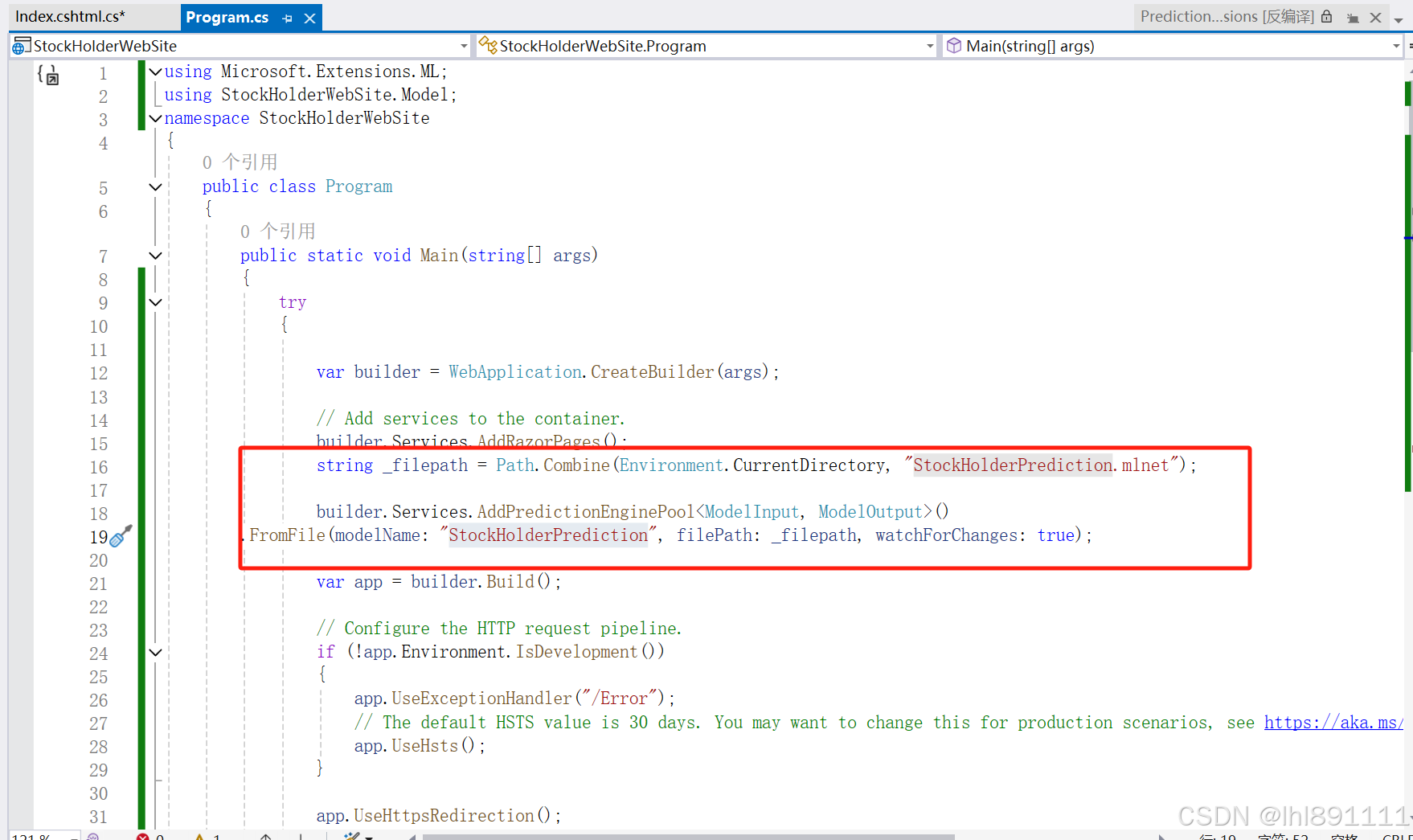Click the method cube icon beside Main

click(954, 46)
